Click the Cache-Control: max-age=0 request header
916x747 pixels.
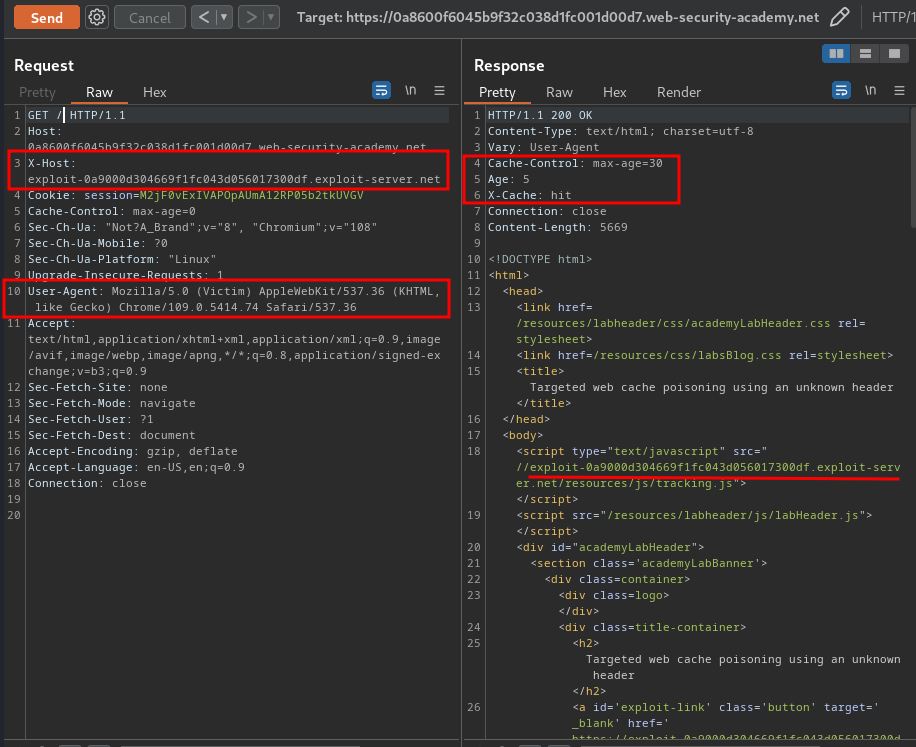(112, 211)
